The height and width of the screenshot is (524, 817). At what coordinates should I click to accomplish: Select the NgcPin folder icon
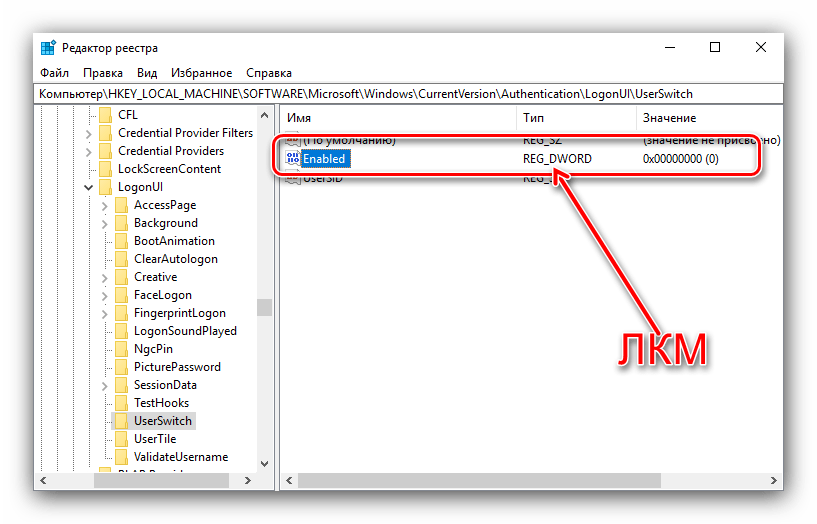tap(121, 348)
